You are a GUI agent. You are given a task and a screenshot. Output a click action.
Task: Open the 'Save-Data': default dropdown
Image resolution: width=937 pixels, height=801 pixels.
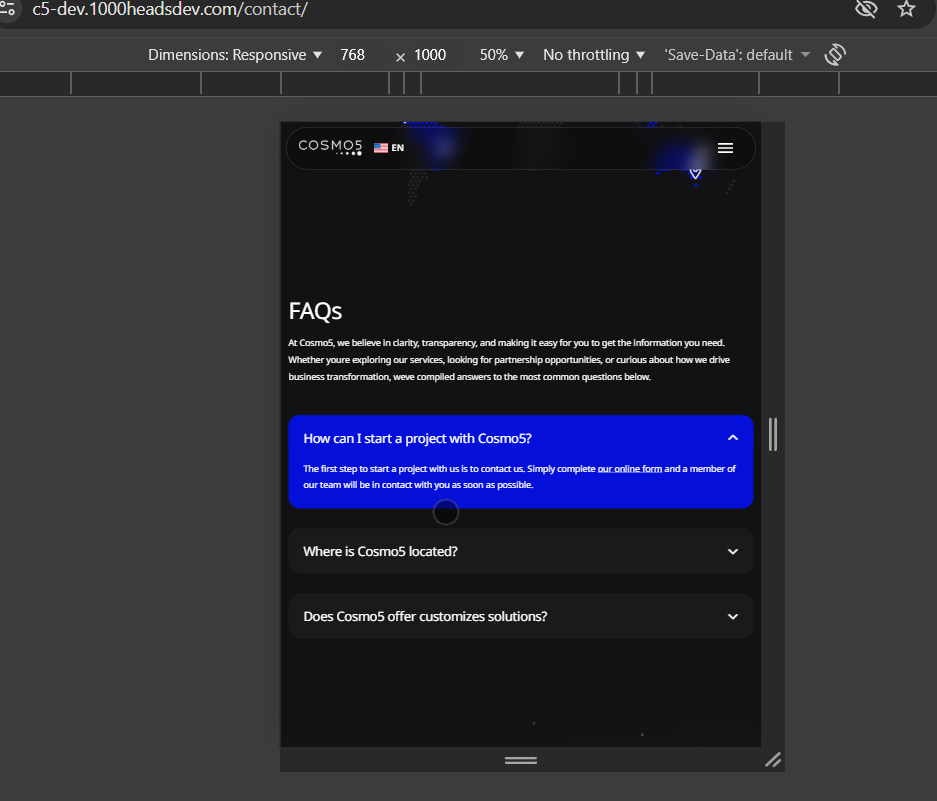pos(737,55)
